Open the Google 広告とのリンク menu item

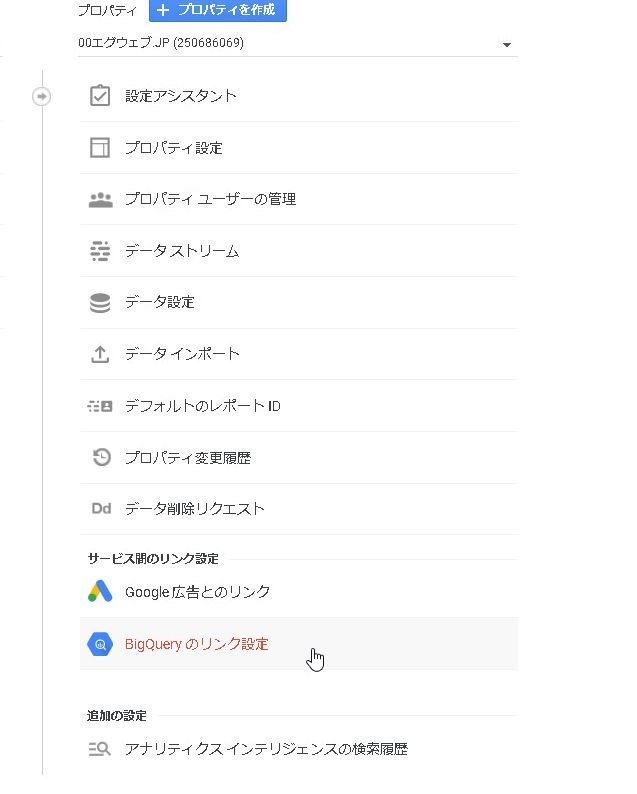[x=198, y=592]
